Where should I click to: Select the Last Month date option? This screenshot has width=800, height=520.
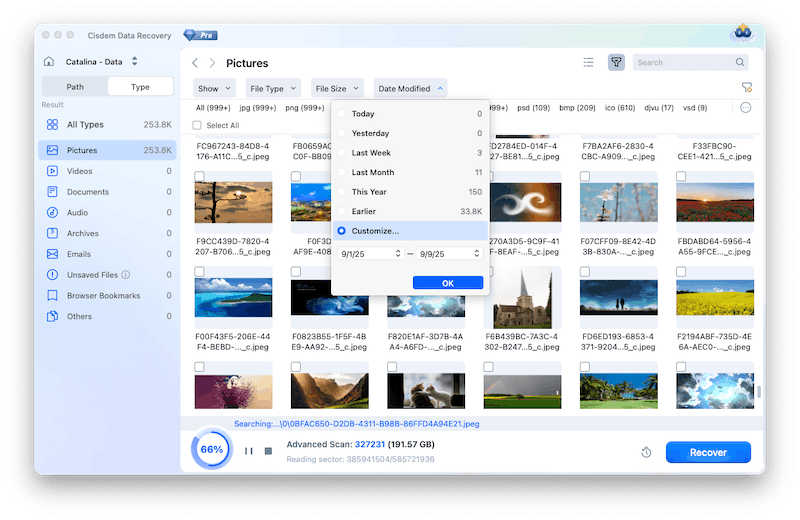tap(410, 172)
